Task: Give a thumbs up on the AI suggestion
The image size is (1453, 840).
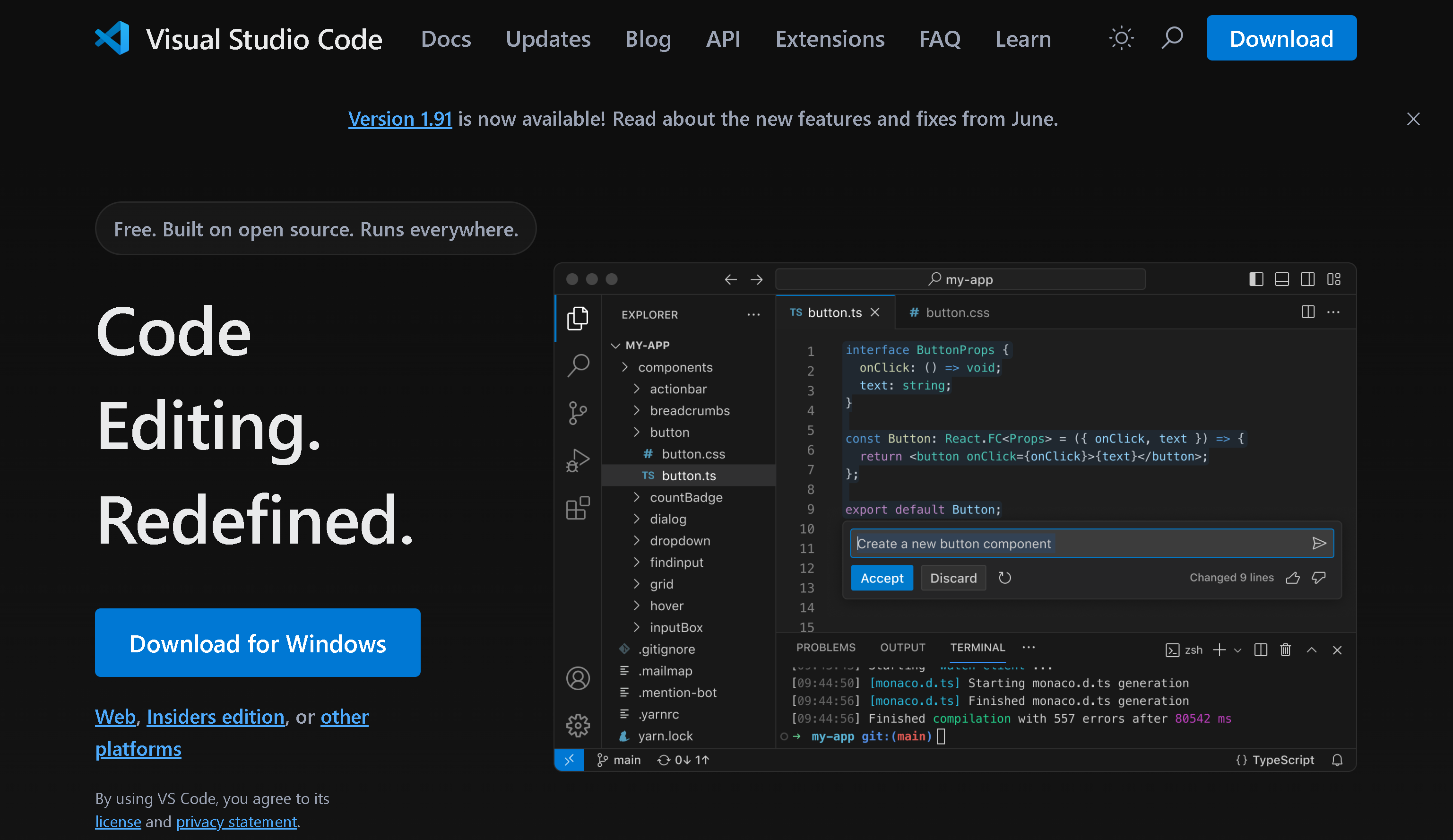Action: tap(1293, 578)
